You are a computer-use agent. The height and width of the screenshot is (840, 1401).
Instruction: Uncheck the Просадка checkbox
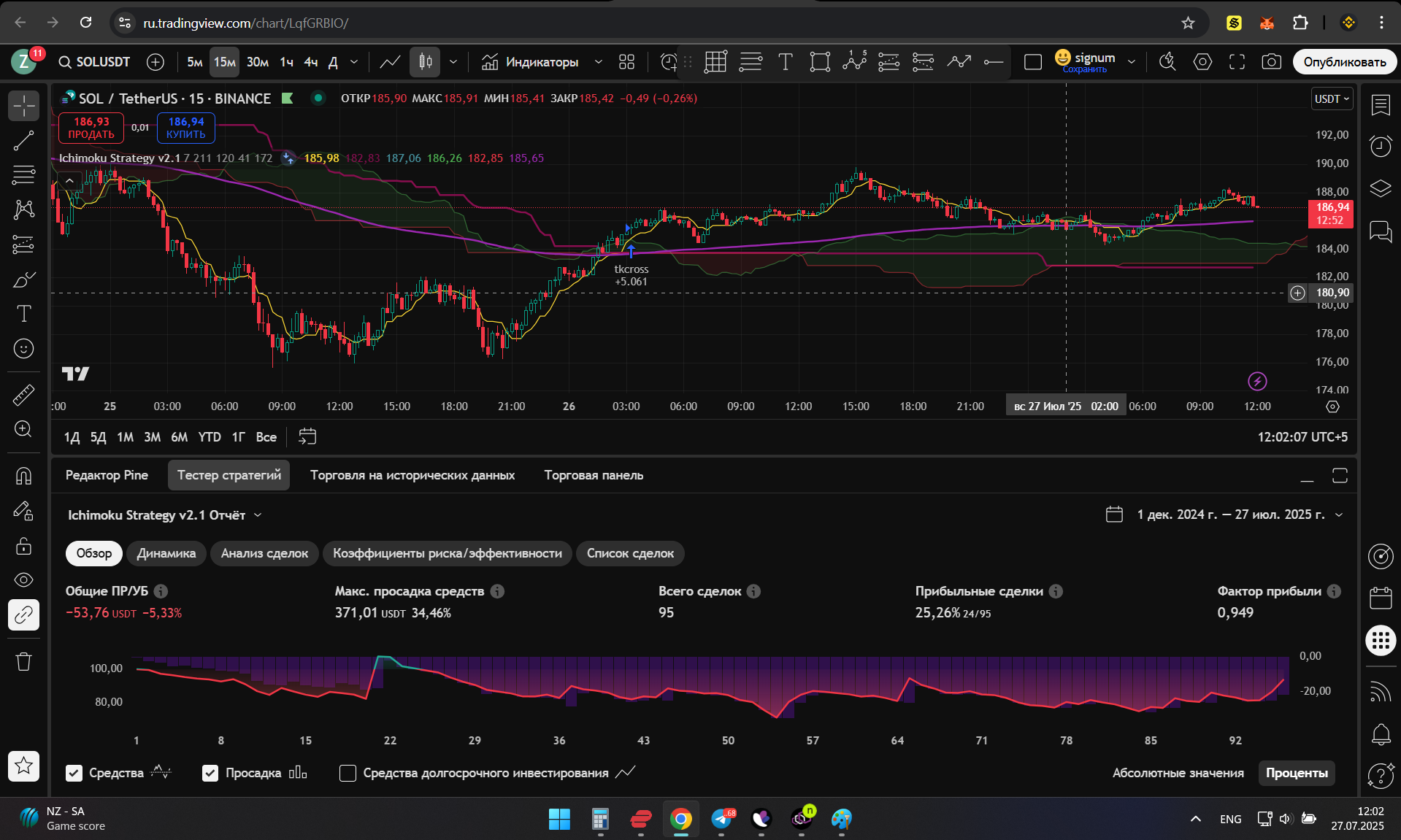pyautogui.click(x=210, y=773)
